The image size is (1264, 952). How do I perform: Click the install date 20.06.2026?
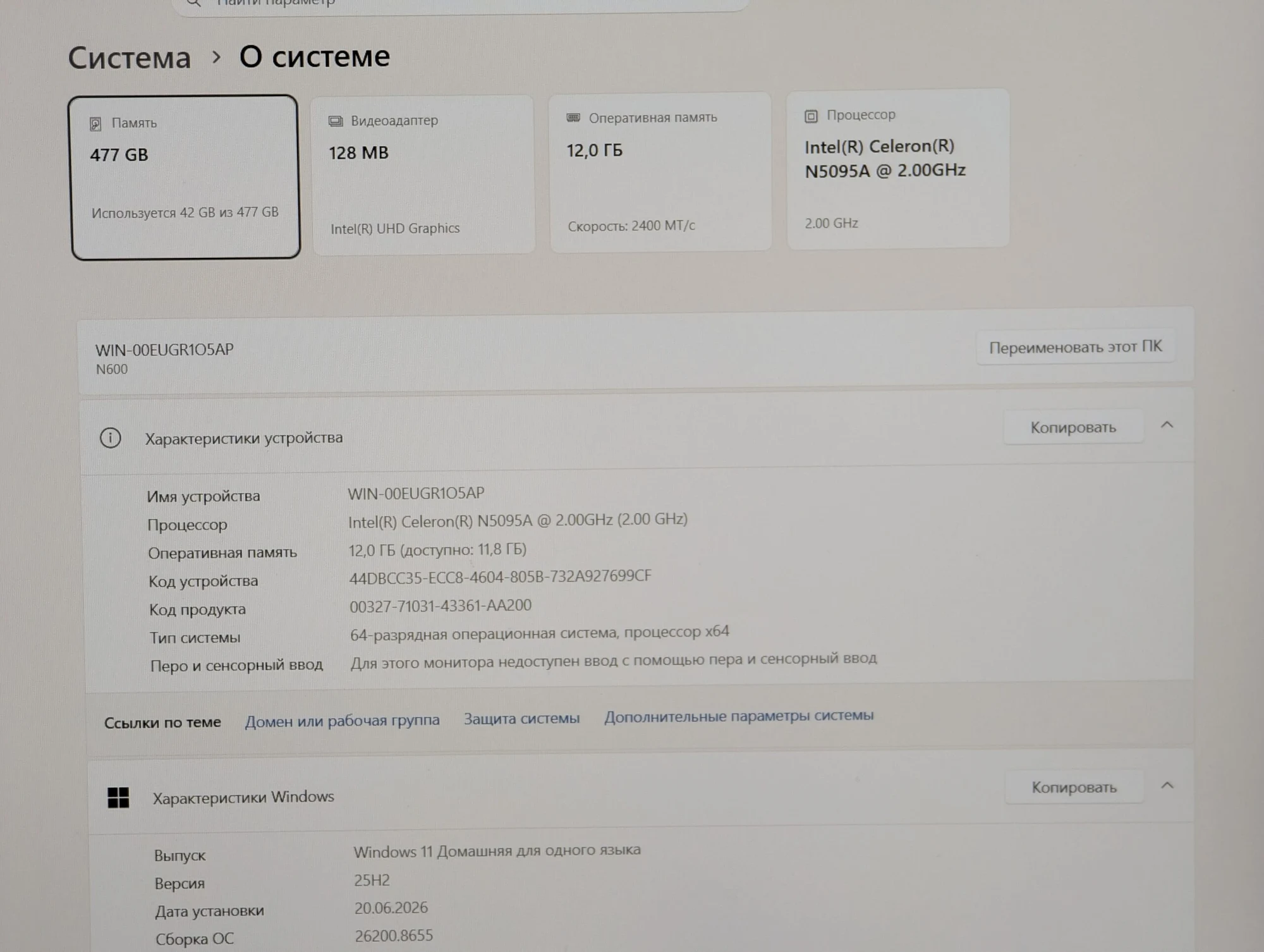(391, 908)
